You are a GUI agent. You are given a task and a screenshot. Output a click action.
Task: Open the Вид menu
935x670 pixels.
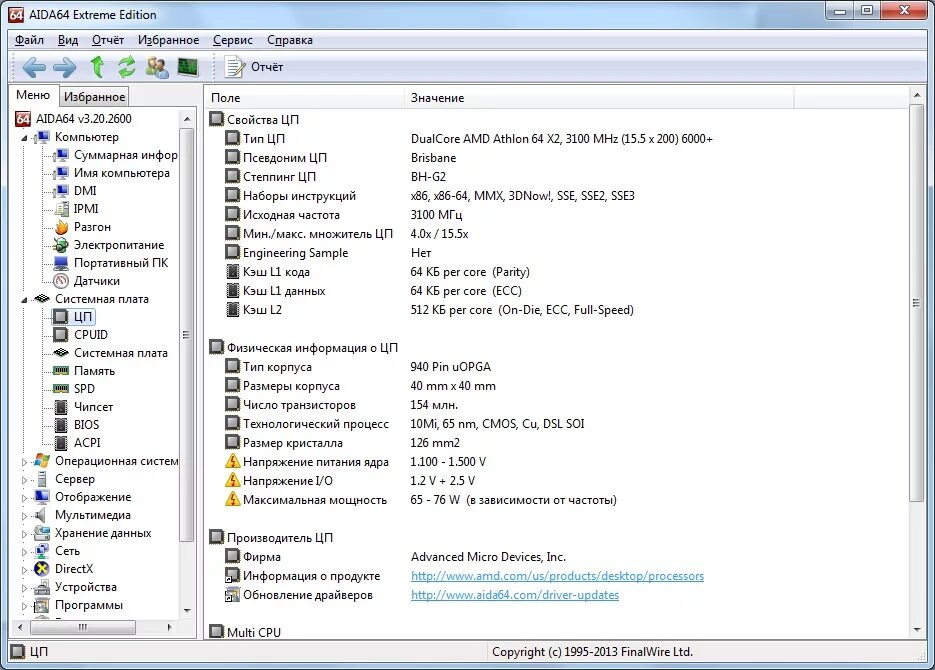[68, 40]
